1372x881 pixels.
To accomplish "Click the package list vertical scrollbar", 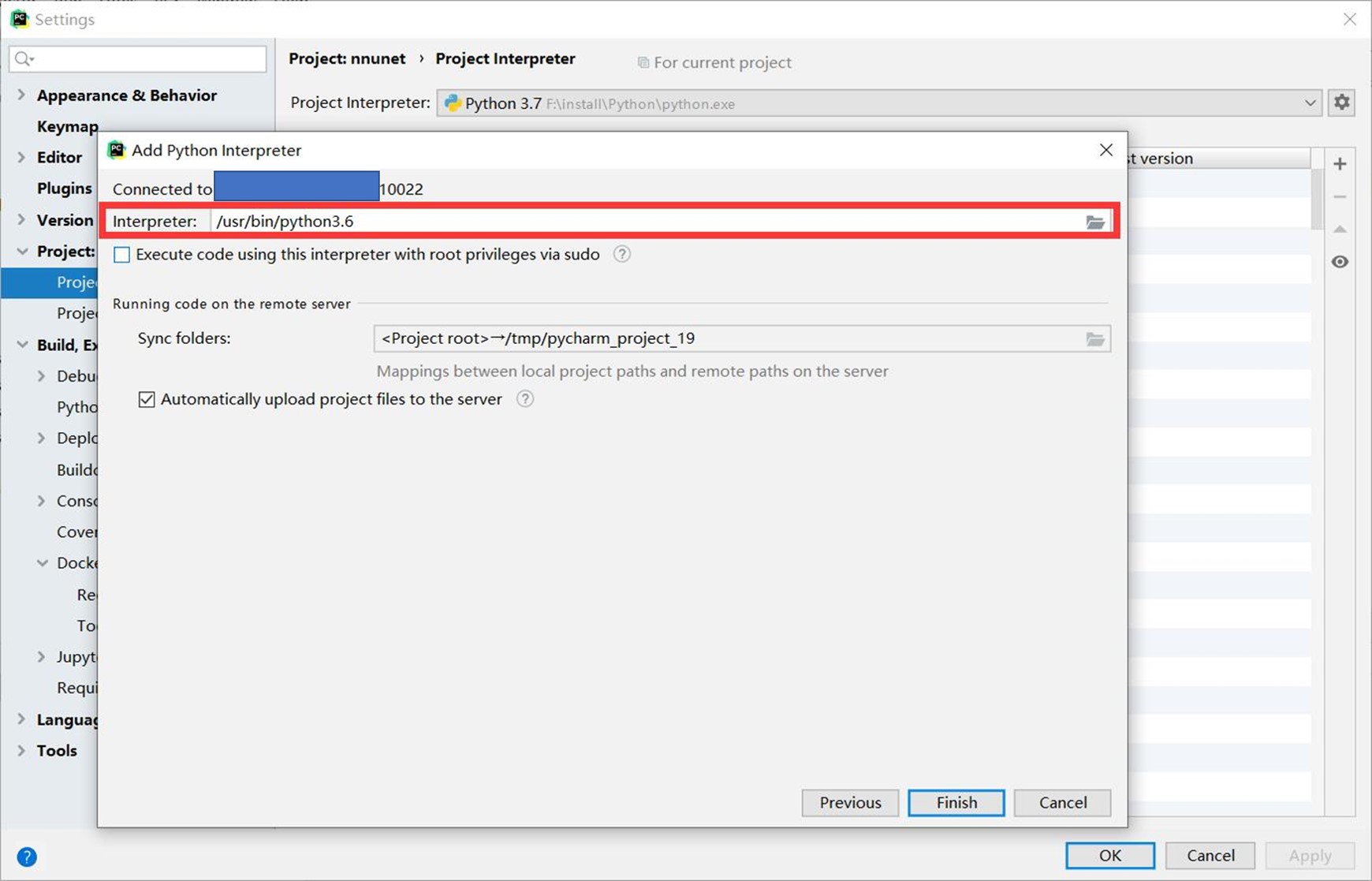I will point(1317,200).
